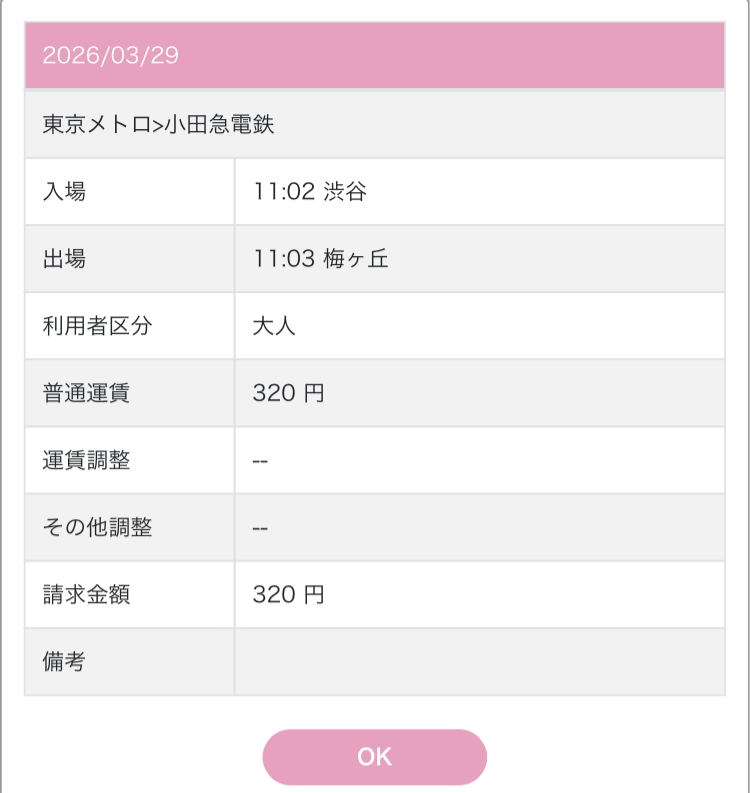750x793 pixels.
Task: Click the 利用者区分 label
Action: (x=97, y=325)
